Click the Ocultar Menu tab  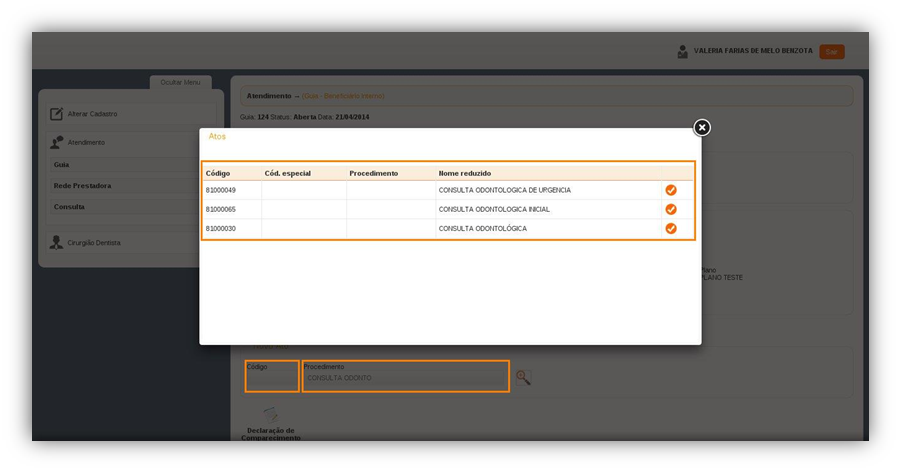click(x=180, y=82)
